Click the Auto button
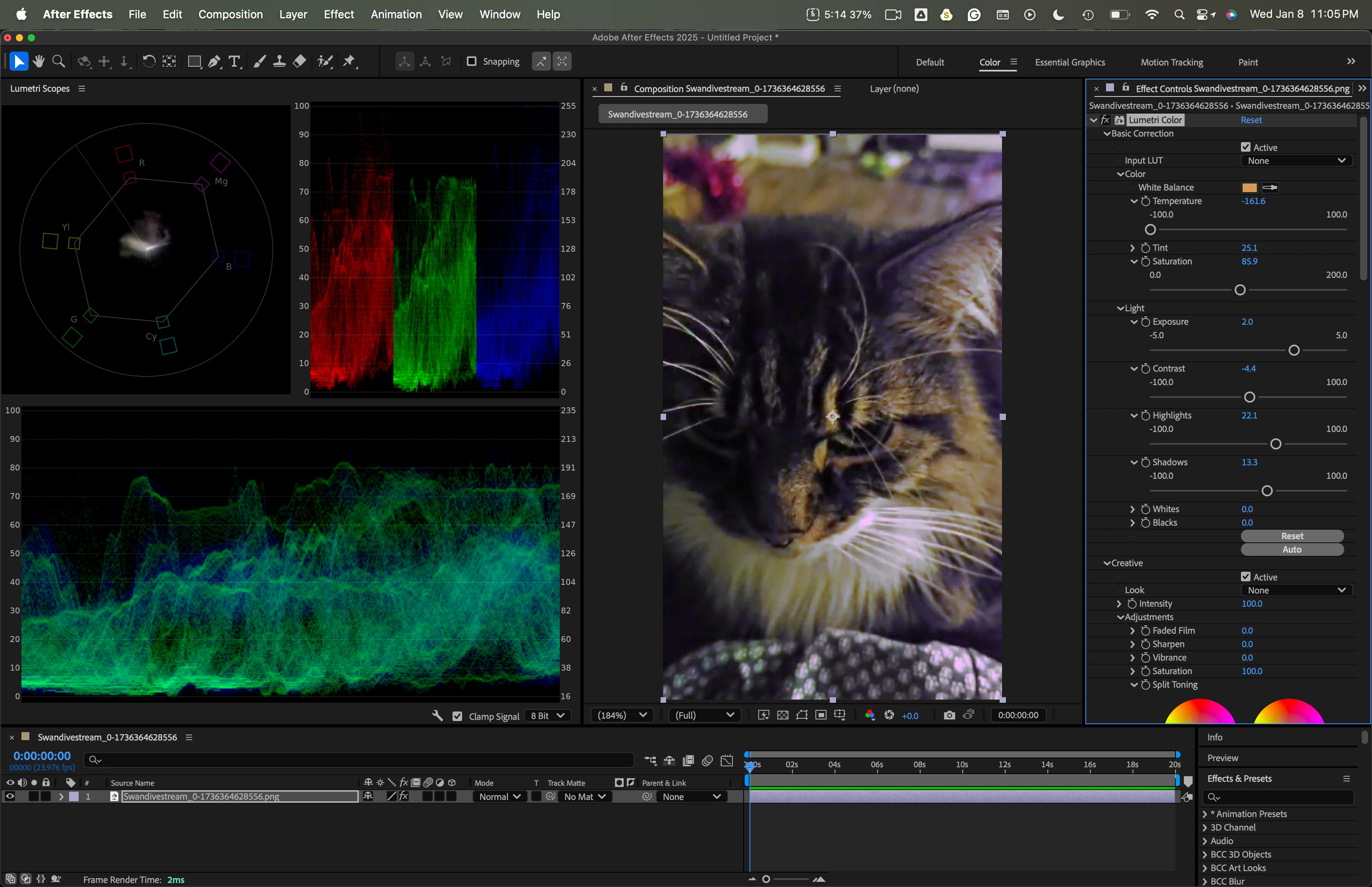Viewport: 1372px width, 887px height. point(1291,550)
